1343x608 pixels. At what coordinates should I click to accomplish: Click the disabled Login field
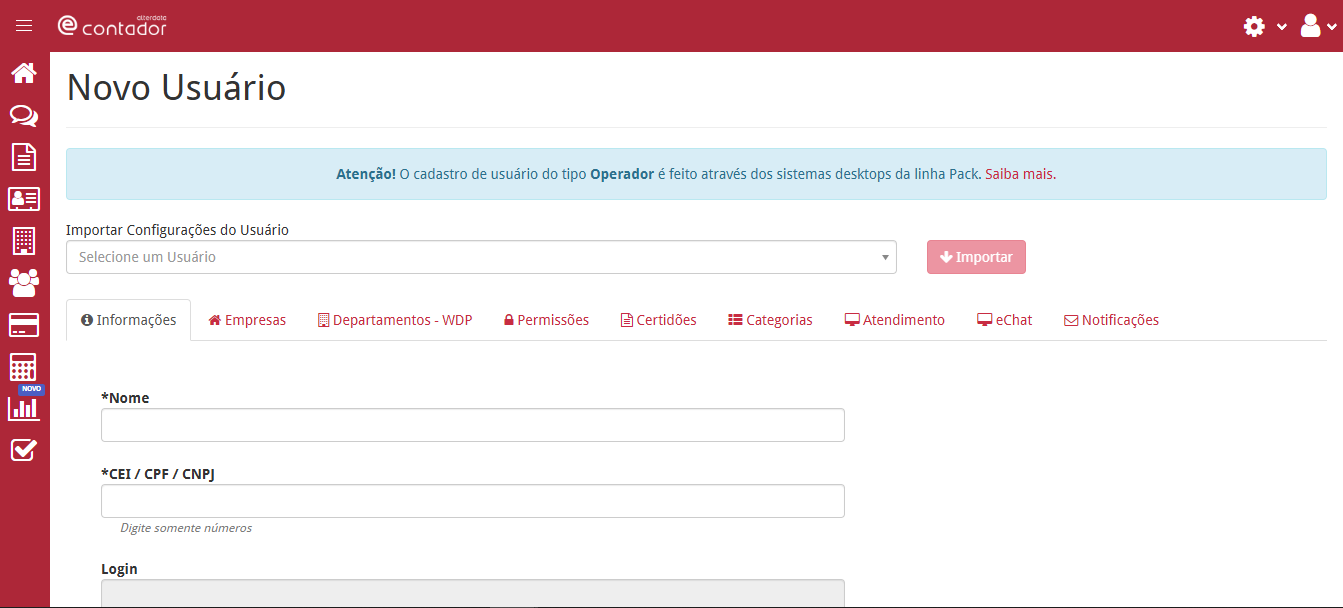[473, 594]
